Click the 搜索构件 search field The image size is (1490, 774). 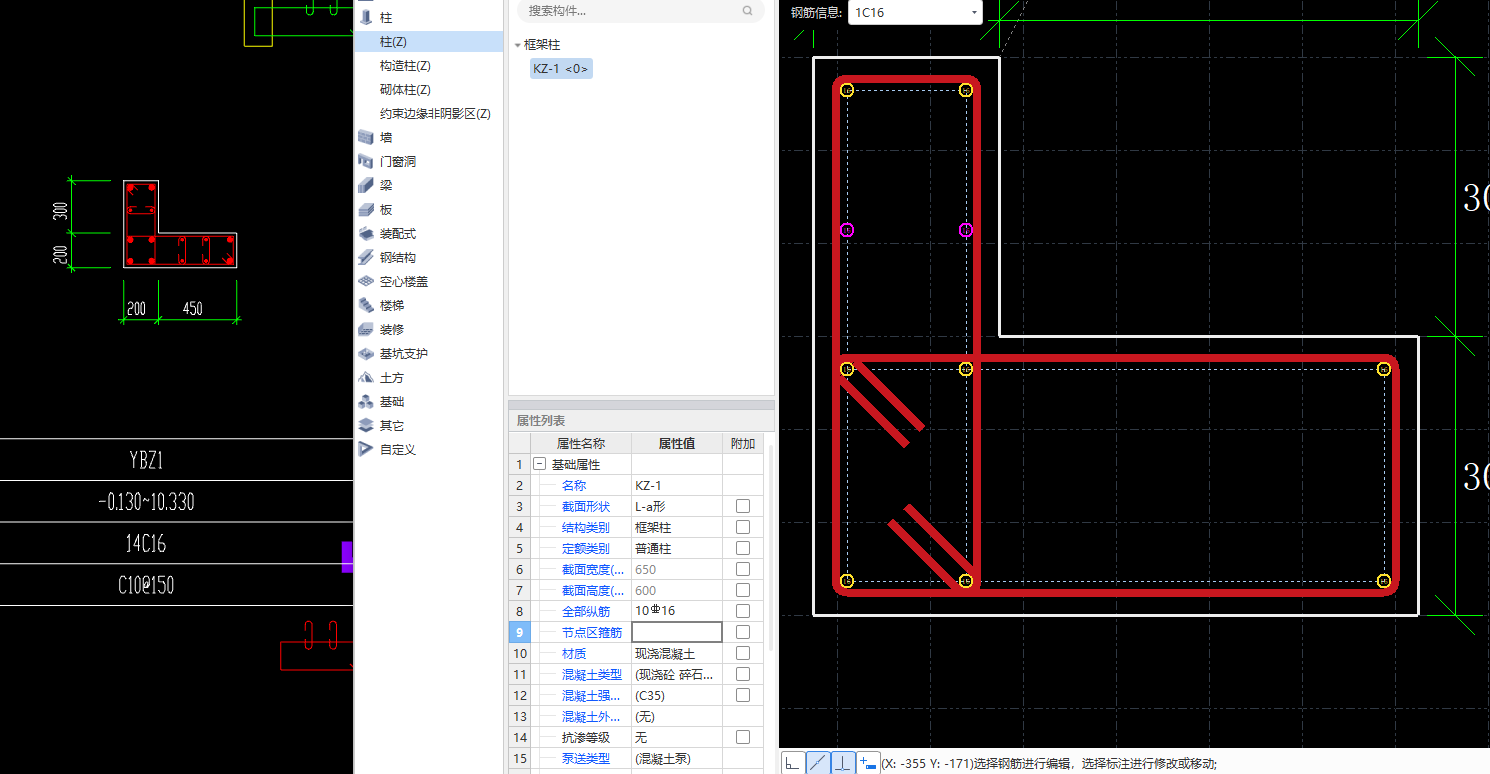(x=641, y=11)
